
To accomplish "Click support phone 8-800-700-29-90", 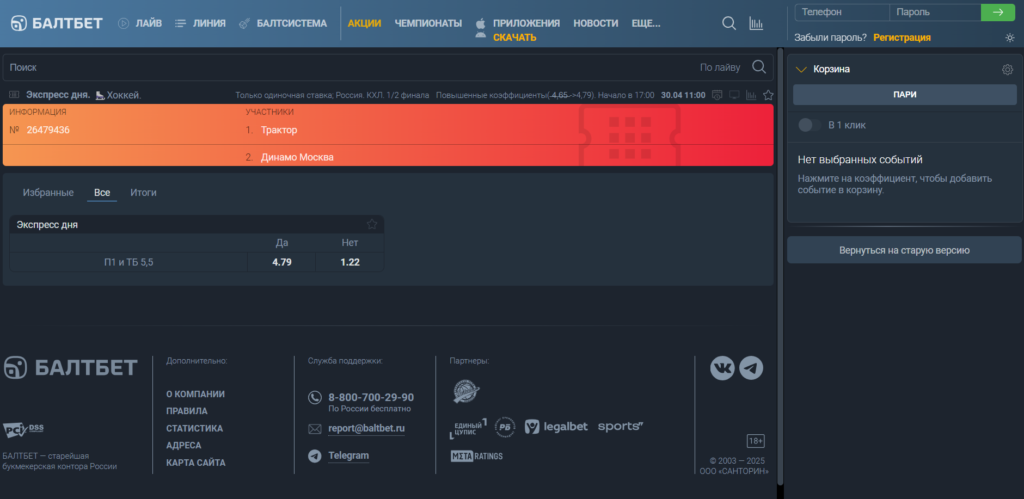I will pos(371,397).
